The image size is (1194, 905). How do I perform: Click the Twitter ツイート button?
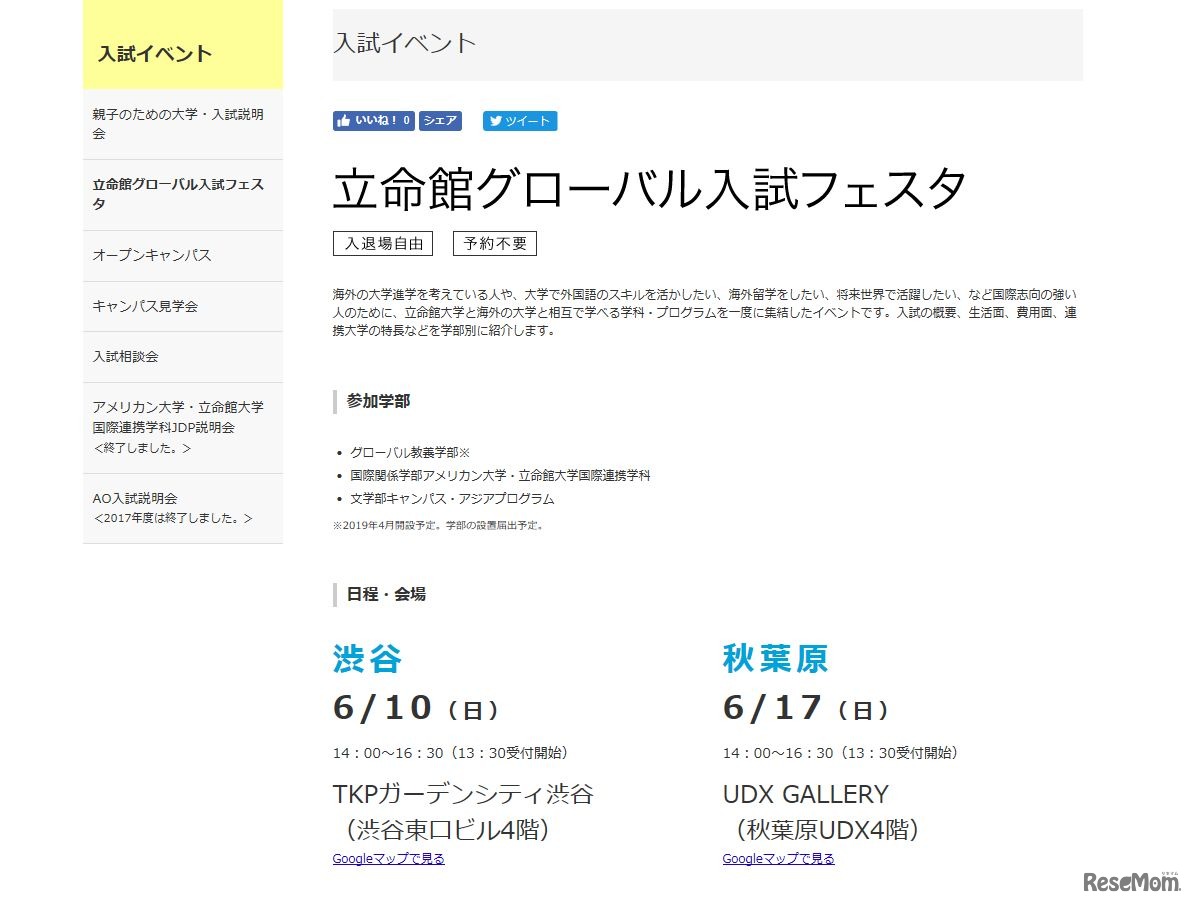pos(520,120)
